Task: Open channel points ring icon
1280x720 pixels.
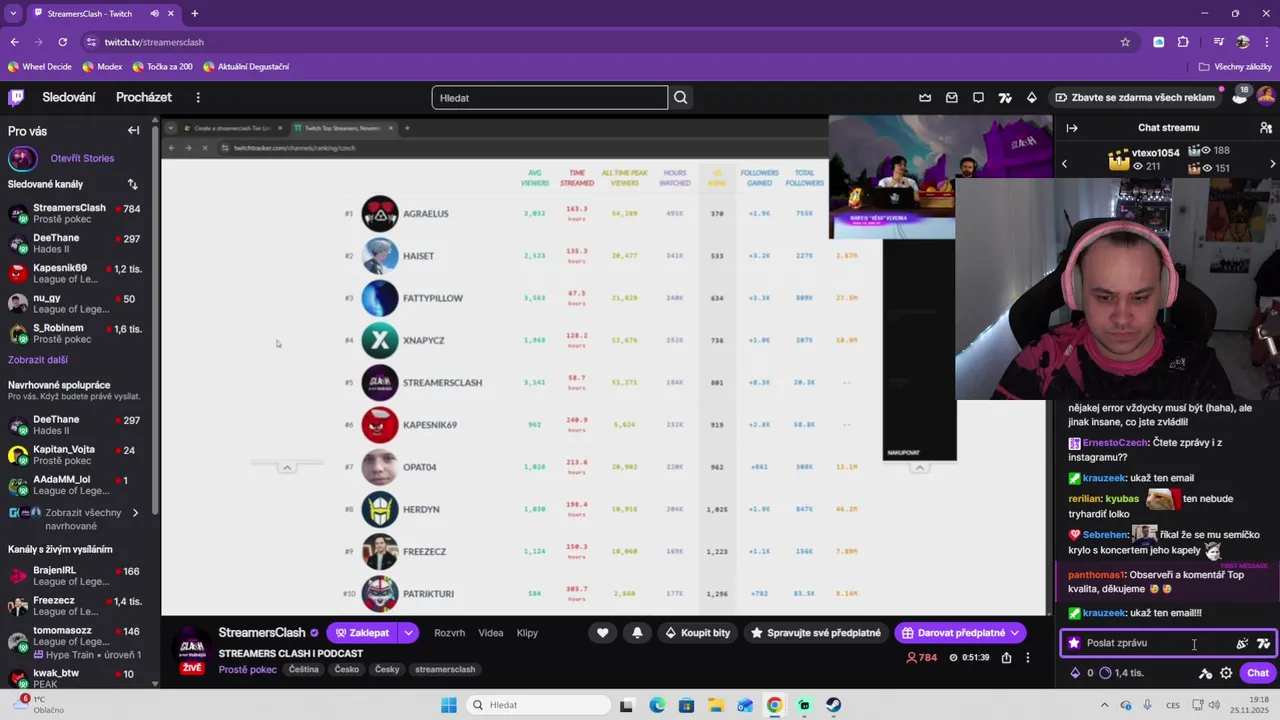Action: tap(1105, 673)
